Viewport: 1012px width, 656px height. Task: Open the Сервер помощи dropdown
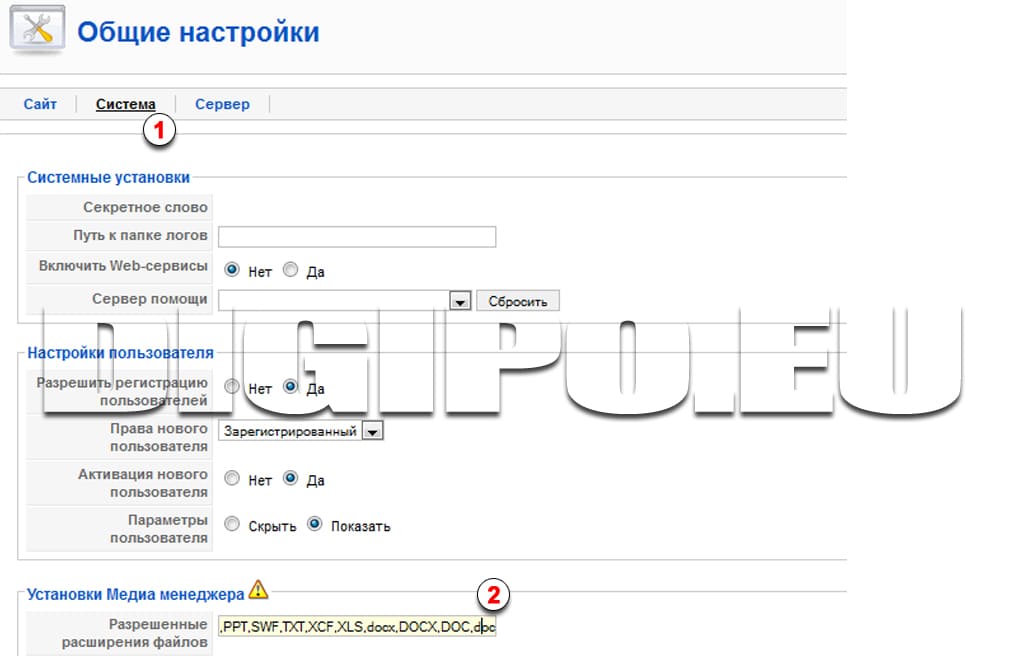point(460,300)
